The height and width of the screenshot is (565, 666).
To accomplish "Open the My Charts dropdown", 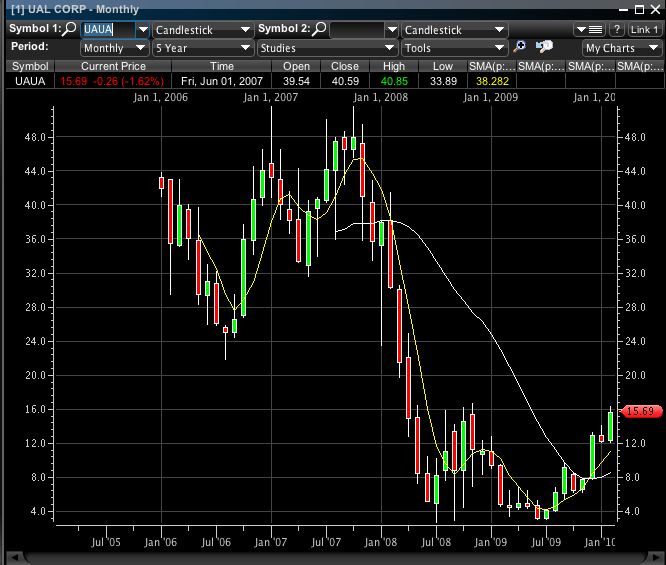I will [620, 47].
